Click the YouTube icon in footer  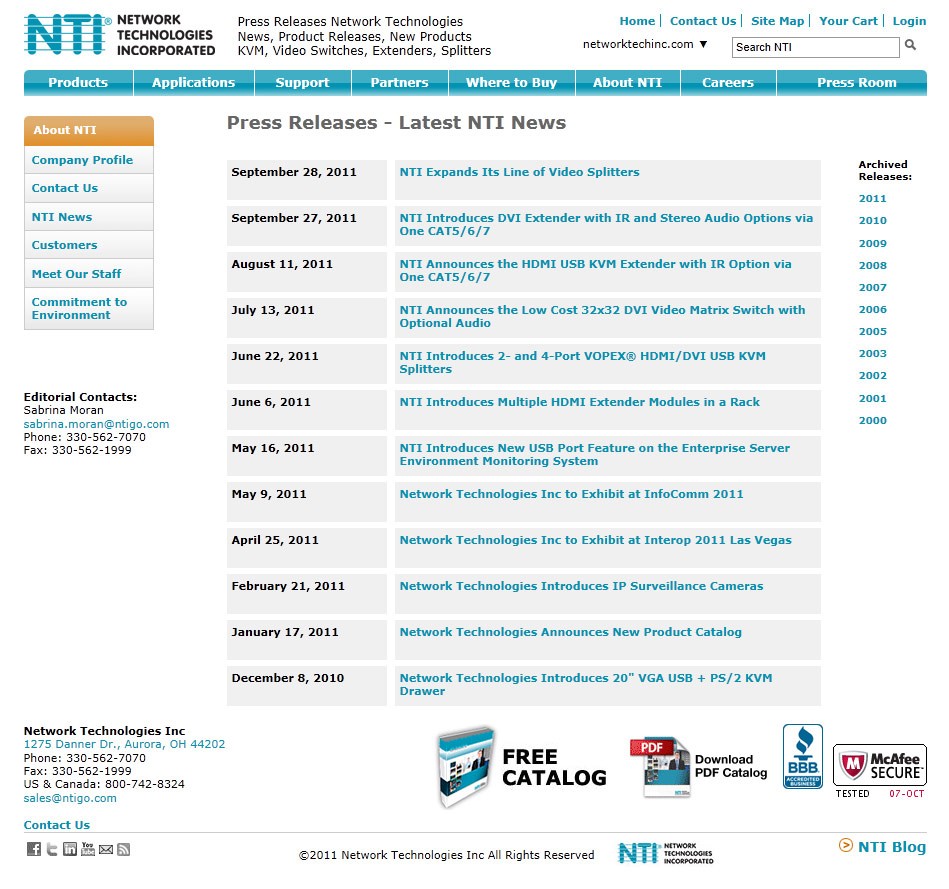pyautogui.click(x=88, y=849)
